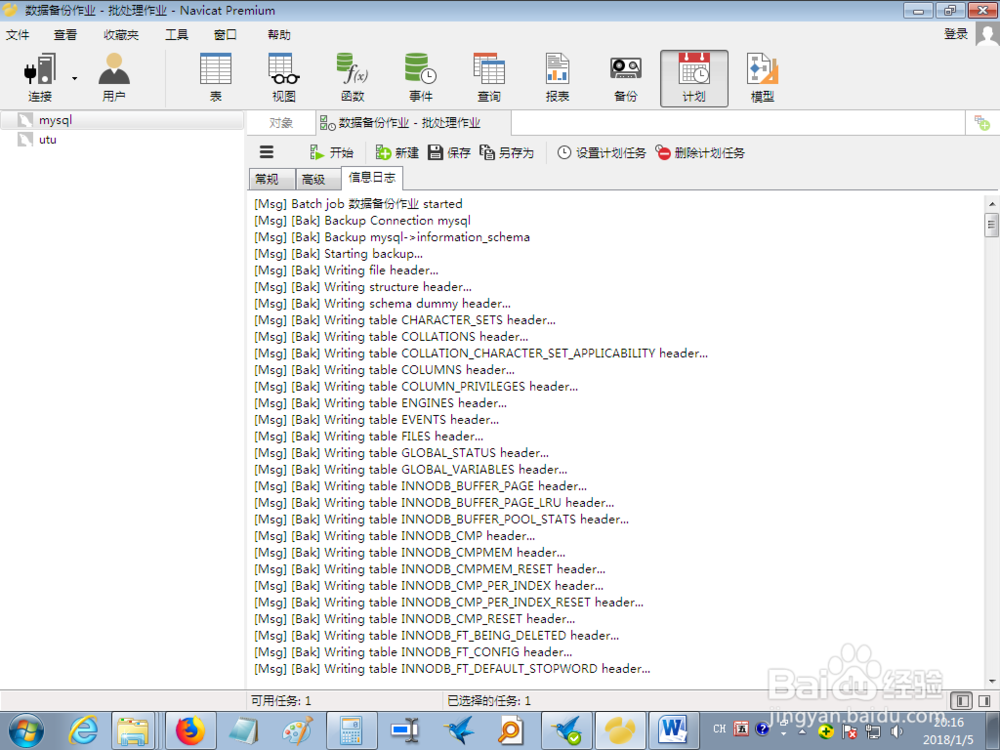Select log line 'Writing table INNODB_CMP header...'
Viewport: 1000px width, 750px height.
pyautogui.click(x=394, y=535)
